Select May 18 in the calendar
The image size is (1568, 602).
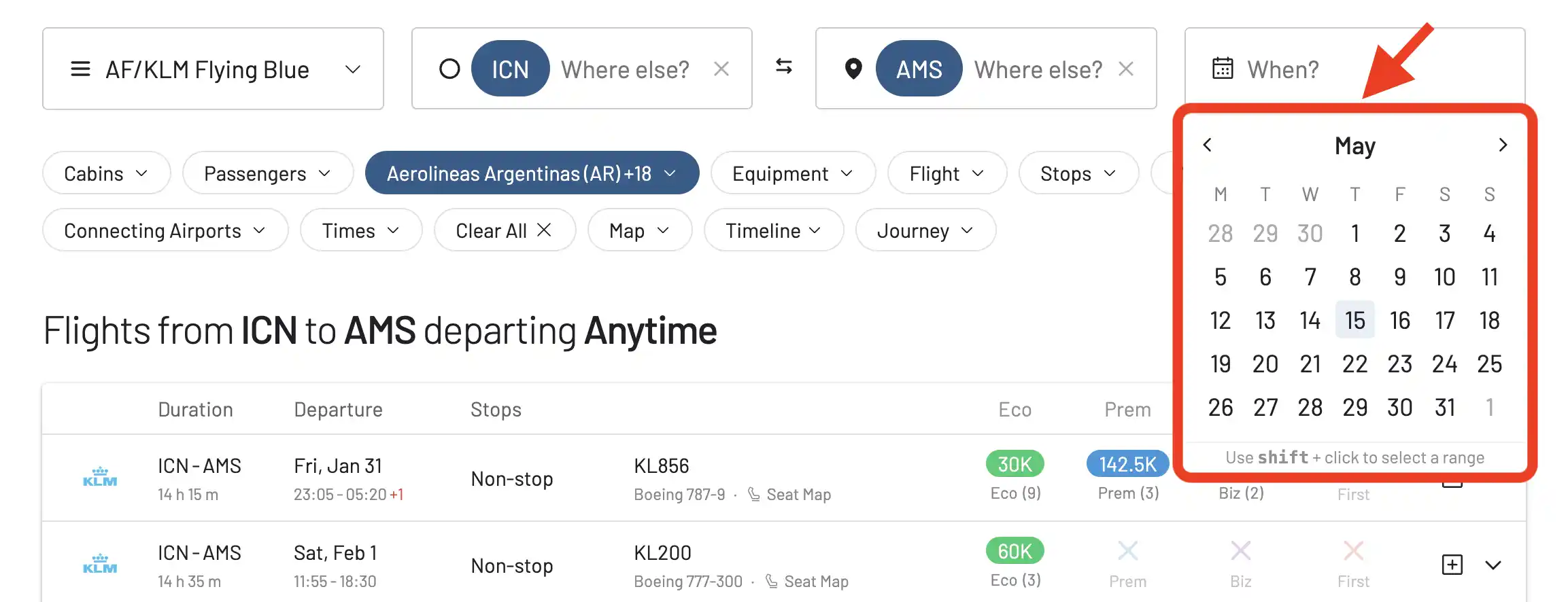pos(1489,320)
